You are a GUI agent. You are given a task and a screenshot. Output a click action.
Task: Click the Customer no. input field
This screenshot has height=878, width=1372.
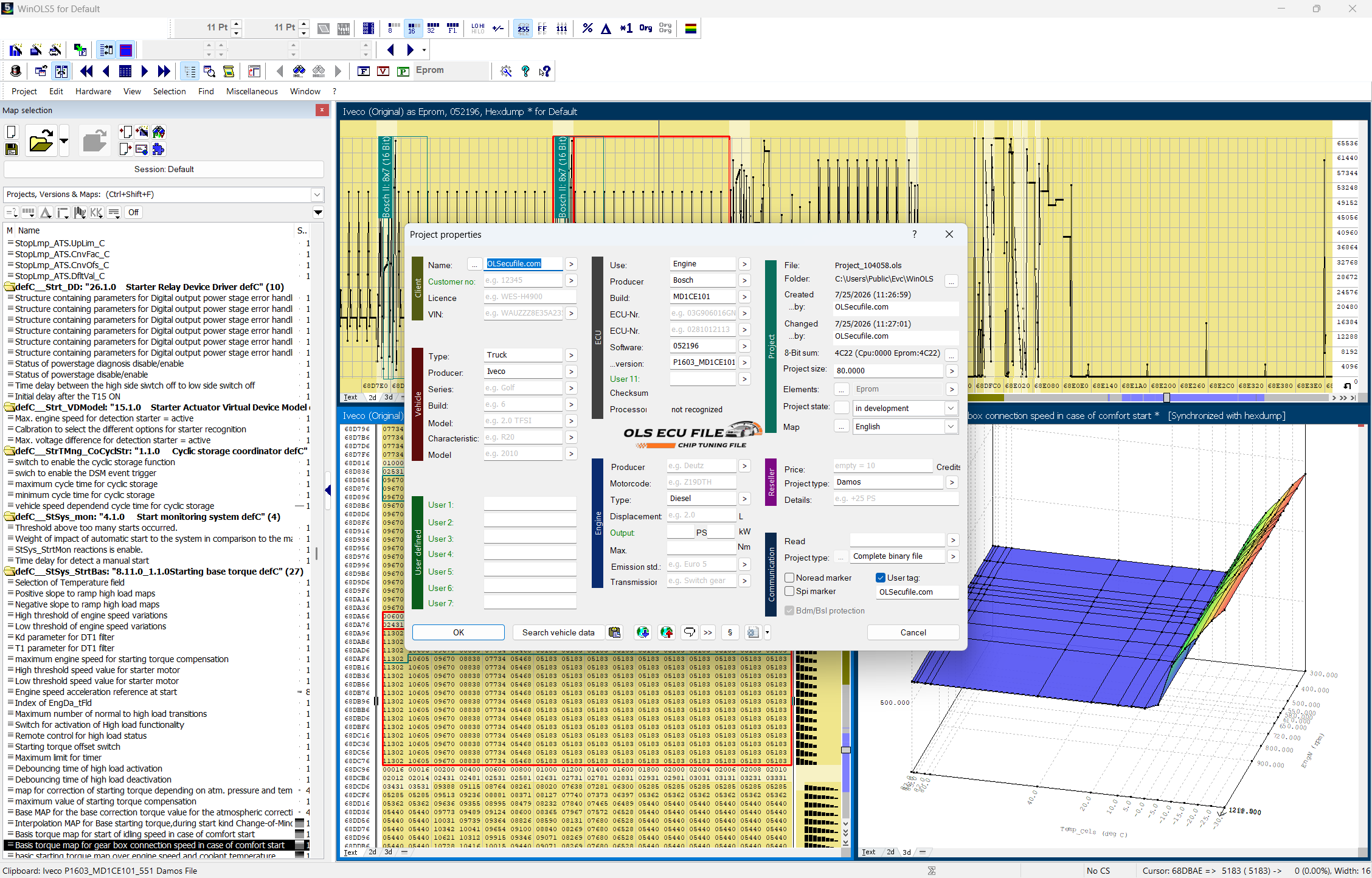[x=524, y=280]
